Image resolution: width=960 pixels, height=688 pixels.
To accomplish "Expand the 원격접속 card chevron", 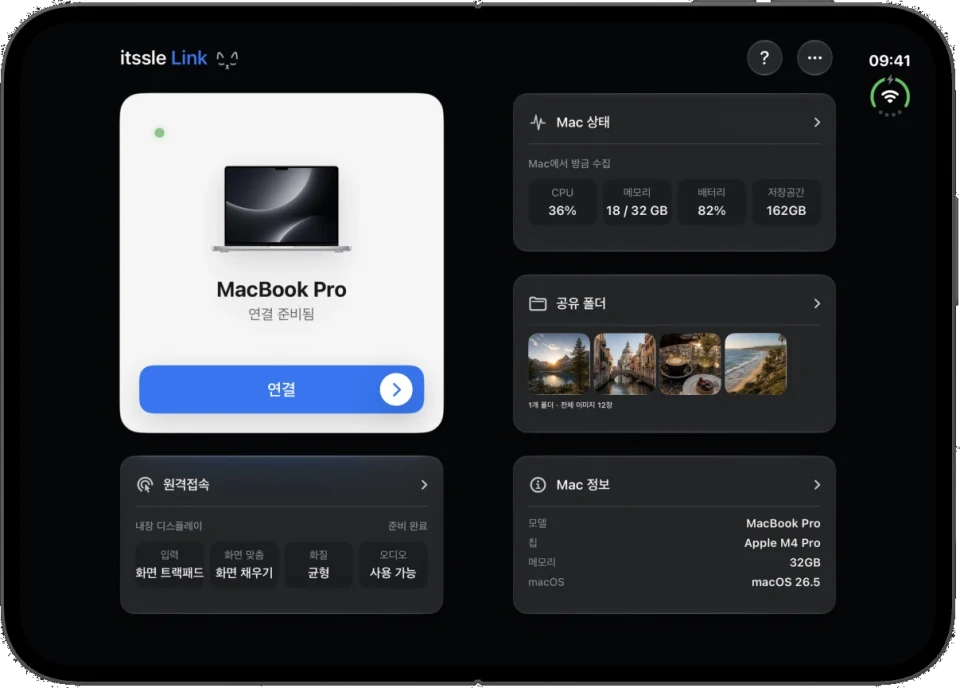I will 424,485.
